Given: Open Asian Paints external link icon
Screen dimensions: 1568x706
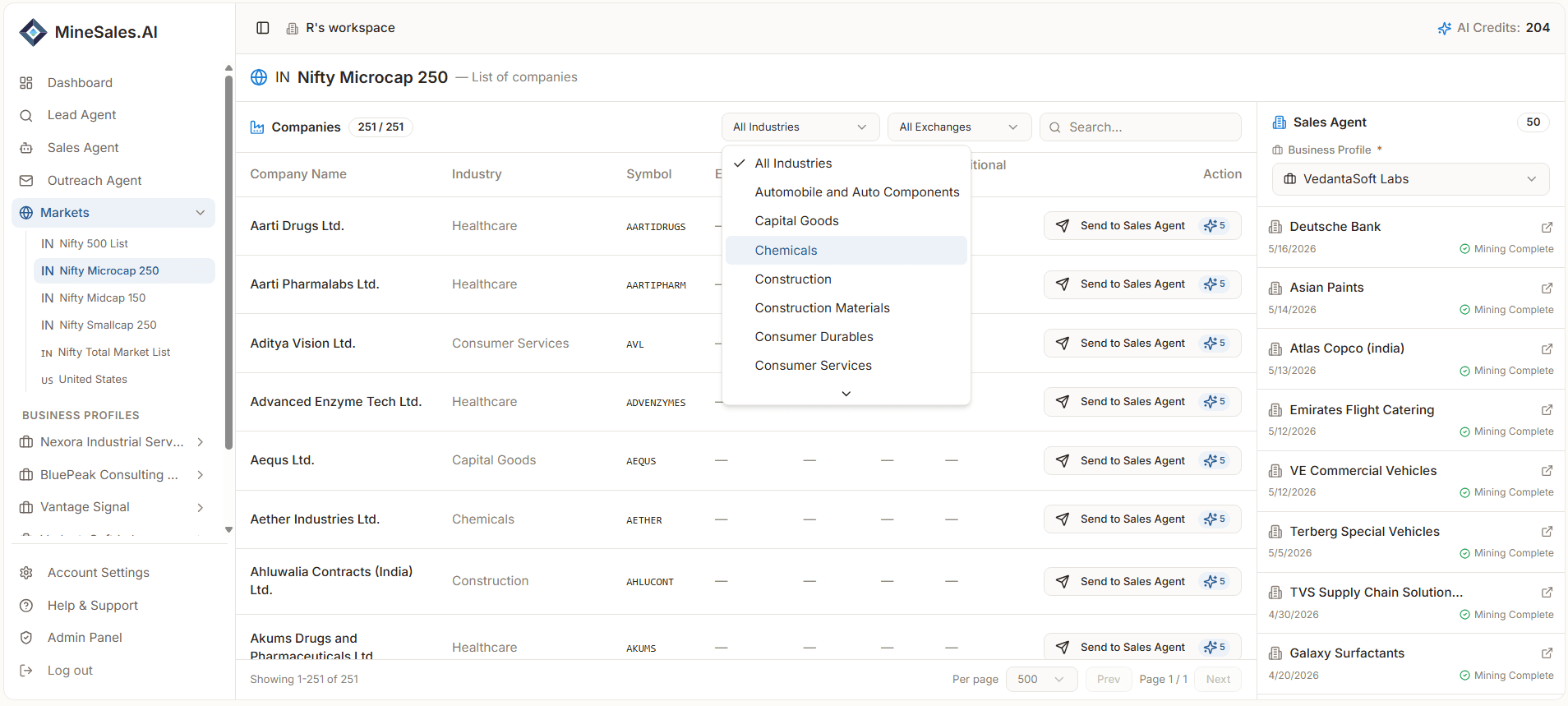Looking at the screenshot, I should (x=1547, y=288).
